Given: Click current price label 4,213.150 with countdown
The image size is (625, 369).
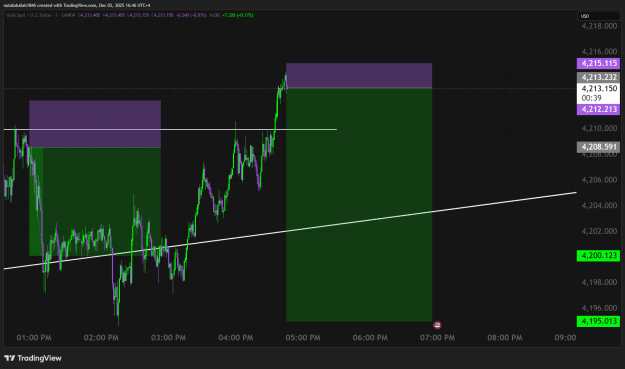Looking at the screenshot, I should click(x=598, y=93).
